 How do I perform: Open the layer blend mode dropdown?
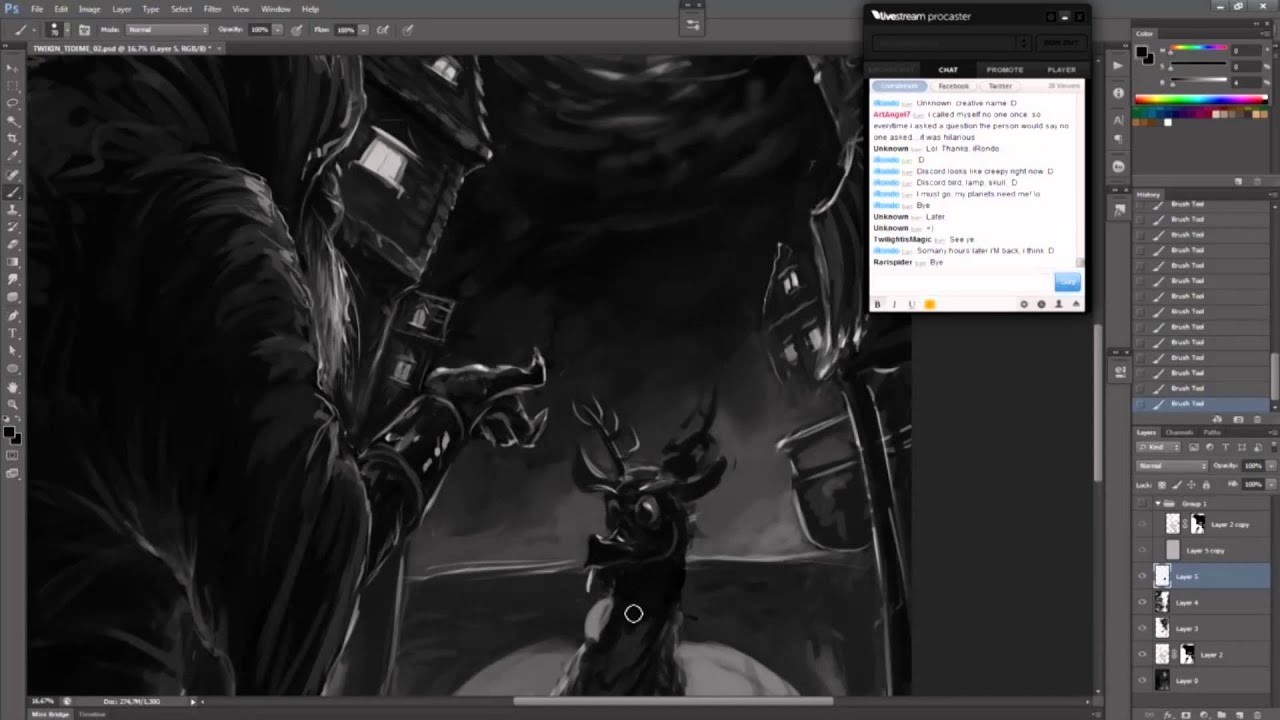pos(1172,466)
